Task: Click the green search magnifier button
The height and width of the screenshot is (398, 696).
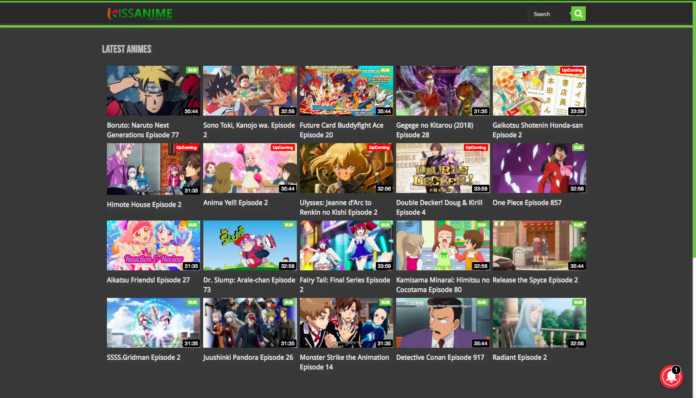Action: [x=578, y=14]
